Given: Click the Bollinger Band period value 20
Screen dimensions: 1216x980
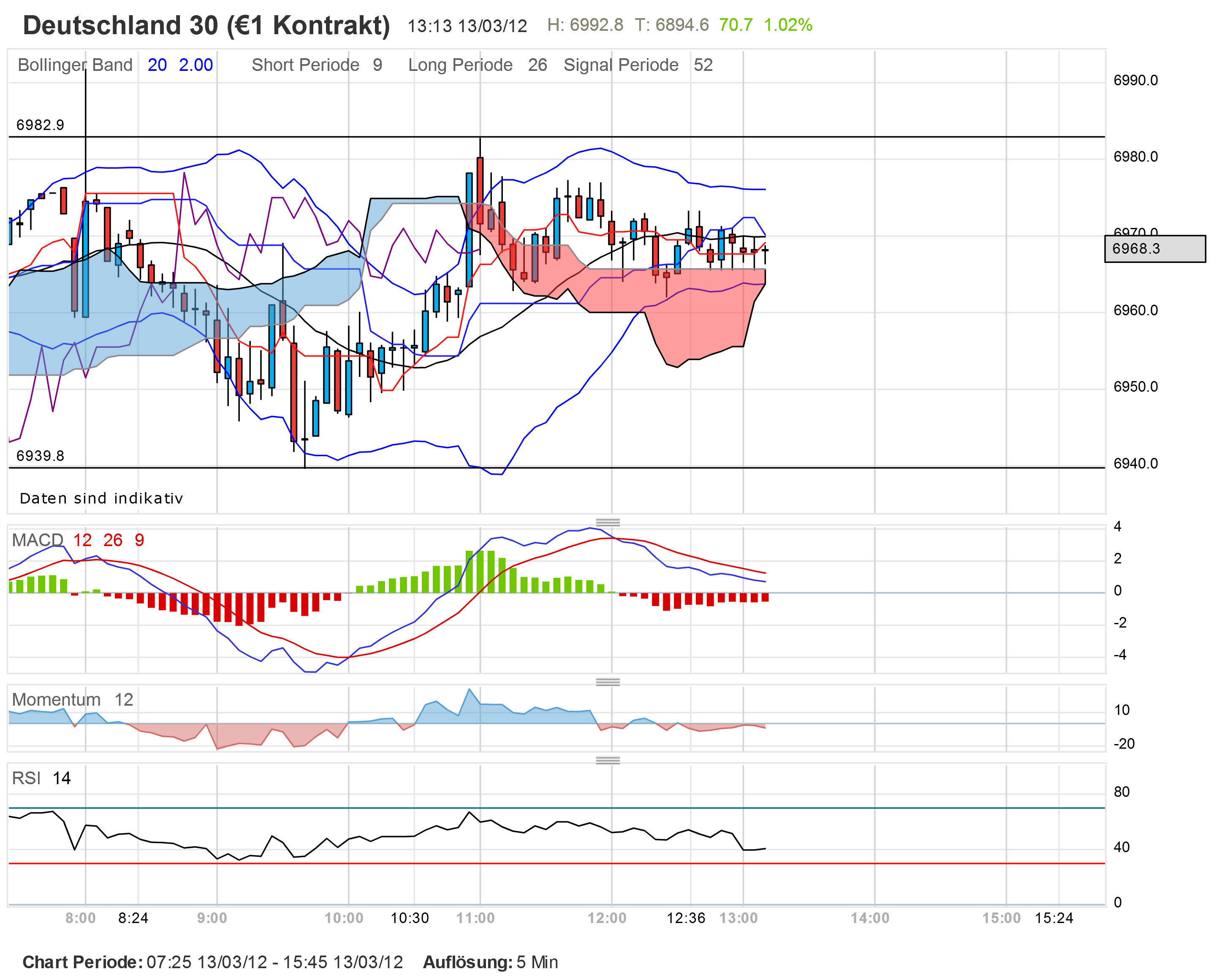Looking at the screenshot, I should tap(157, 65).
